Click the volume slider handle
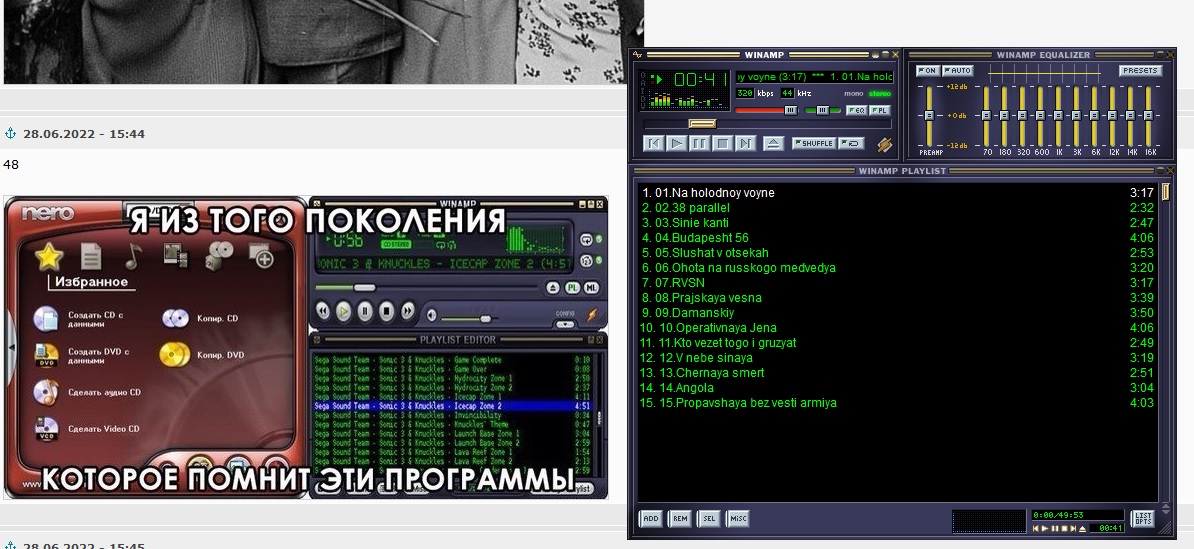The image size is (1194, 549). click(790, 110)
